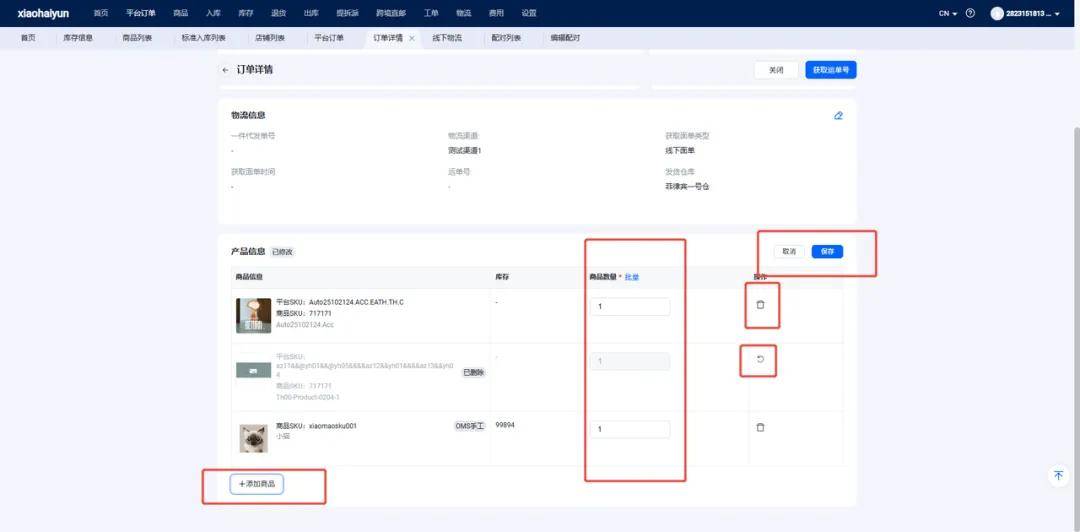Screen dimensions: 1080x532
Task: Cancel product edits with 取消
Action: tap(789, 252)
